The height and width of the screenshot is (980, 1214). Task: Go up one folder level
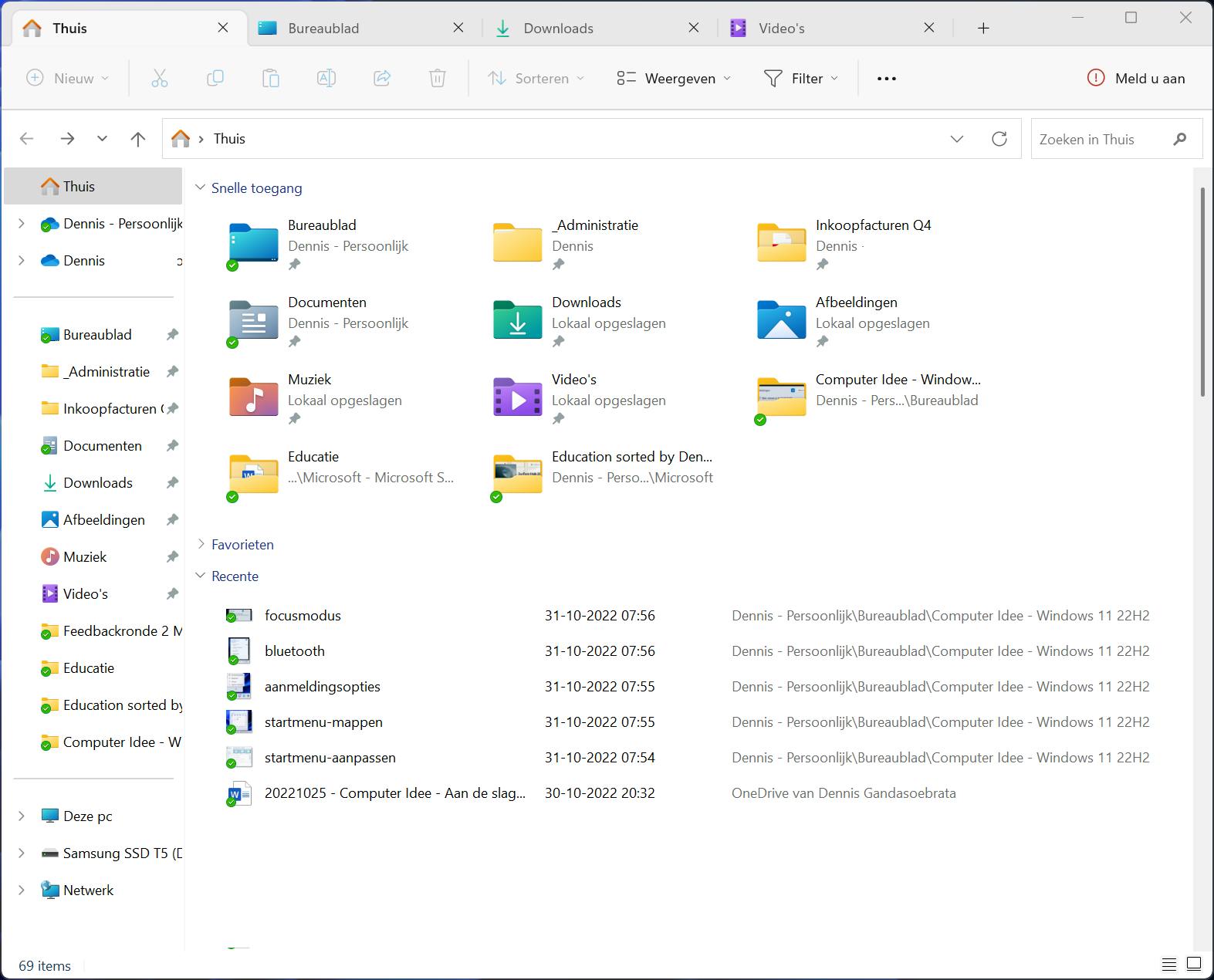138,139
